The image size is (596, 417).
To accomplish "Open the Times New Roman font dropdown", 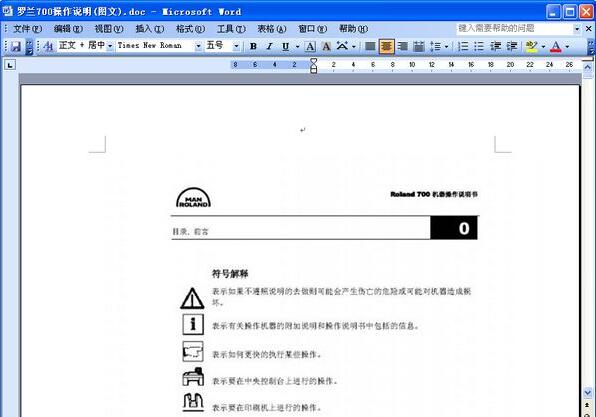I will (x=198, y=46).
